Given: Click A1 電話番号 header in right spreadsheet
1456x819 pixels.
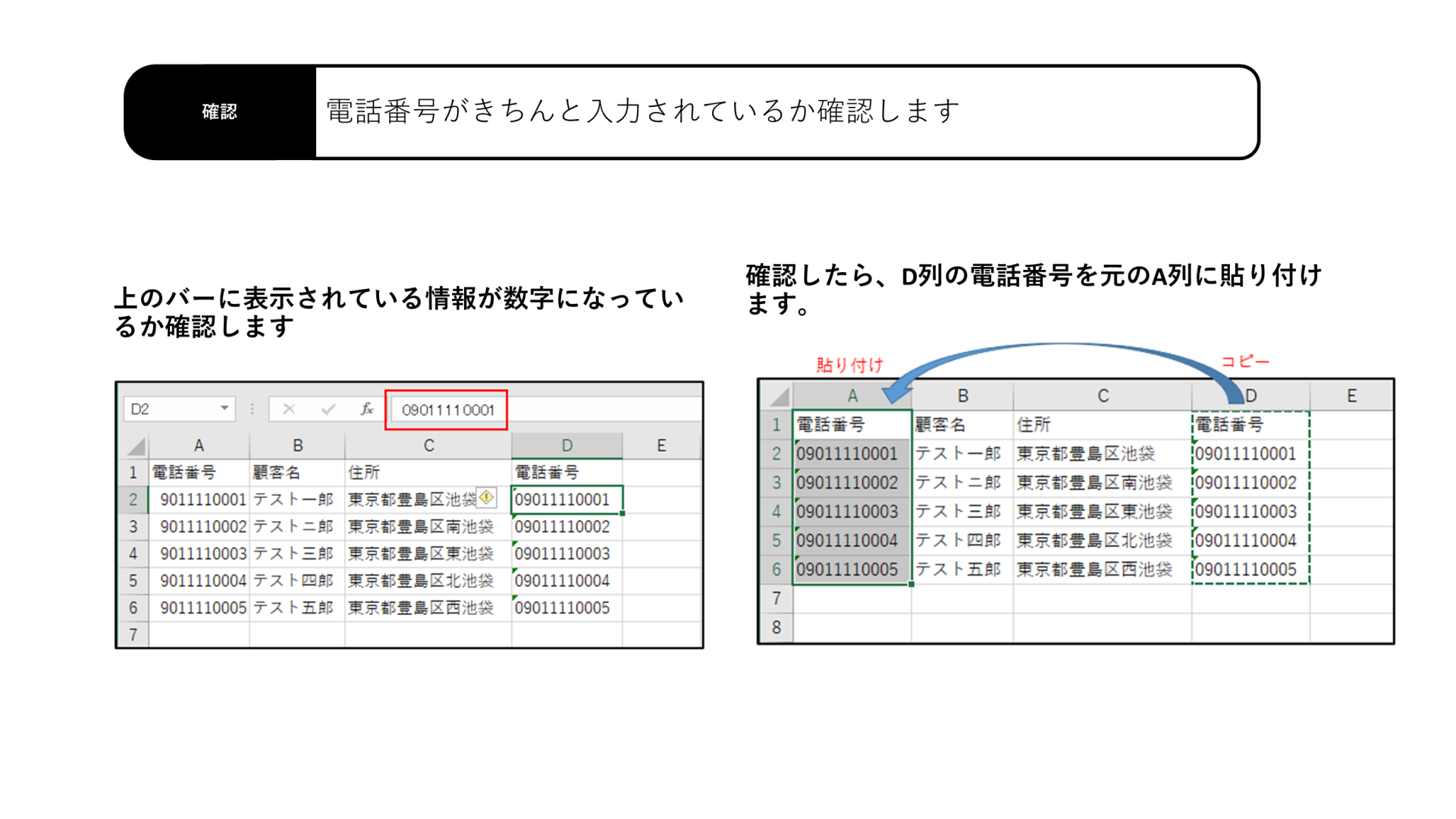Looking at the screenshot, I should pyautogui.click(x=852, y=425).
